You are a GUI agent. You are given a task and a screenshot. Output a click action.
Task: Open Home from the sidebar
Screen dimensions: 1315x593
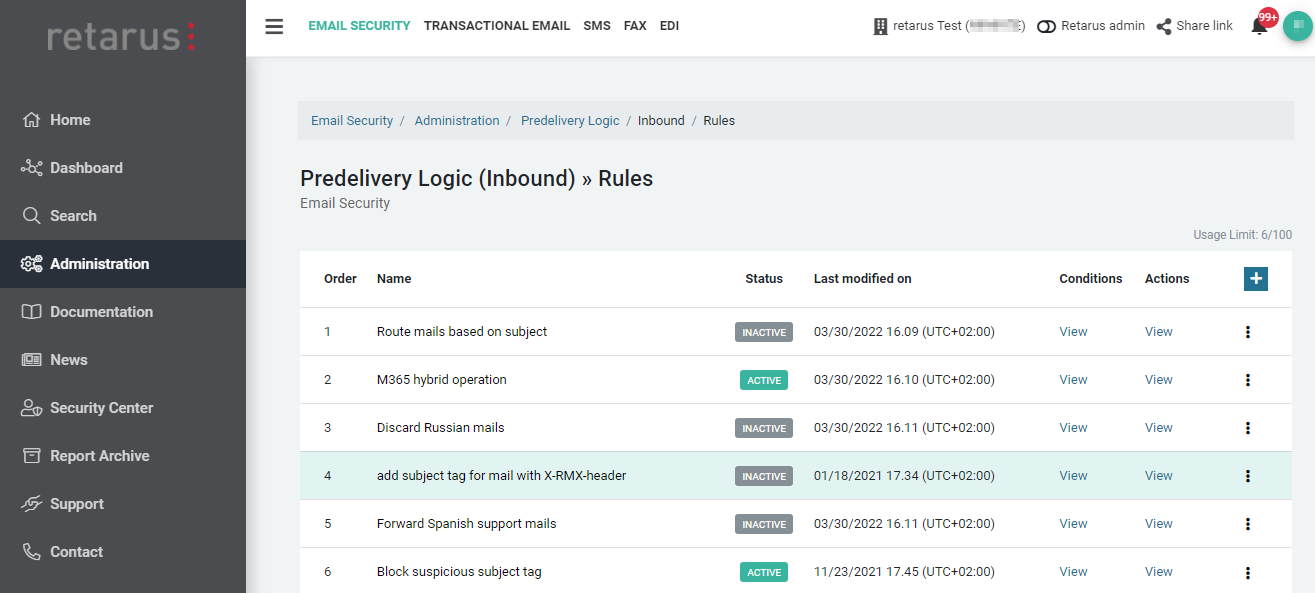tap(70, 120)
